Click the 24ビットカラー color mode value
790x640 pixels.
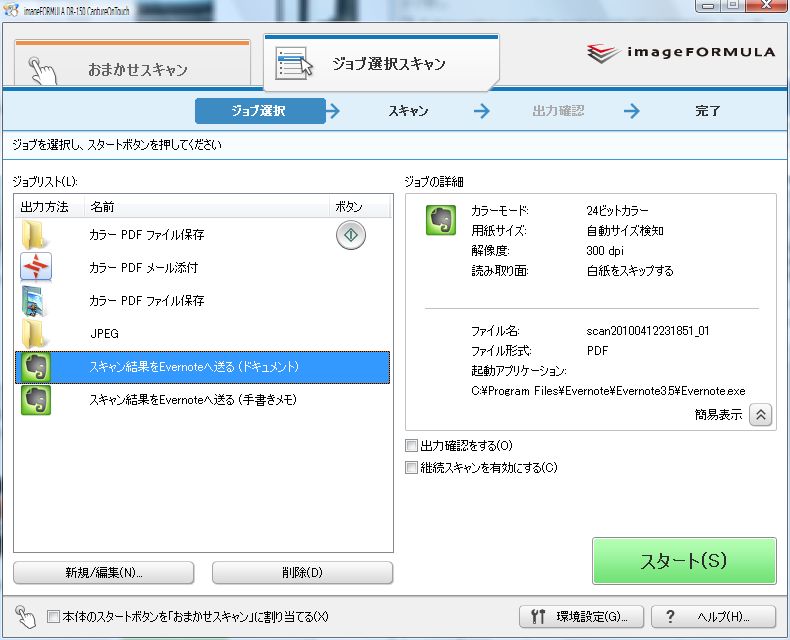tap(617, 210)
